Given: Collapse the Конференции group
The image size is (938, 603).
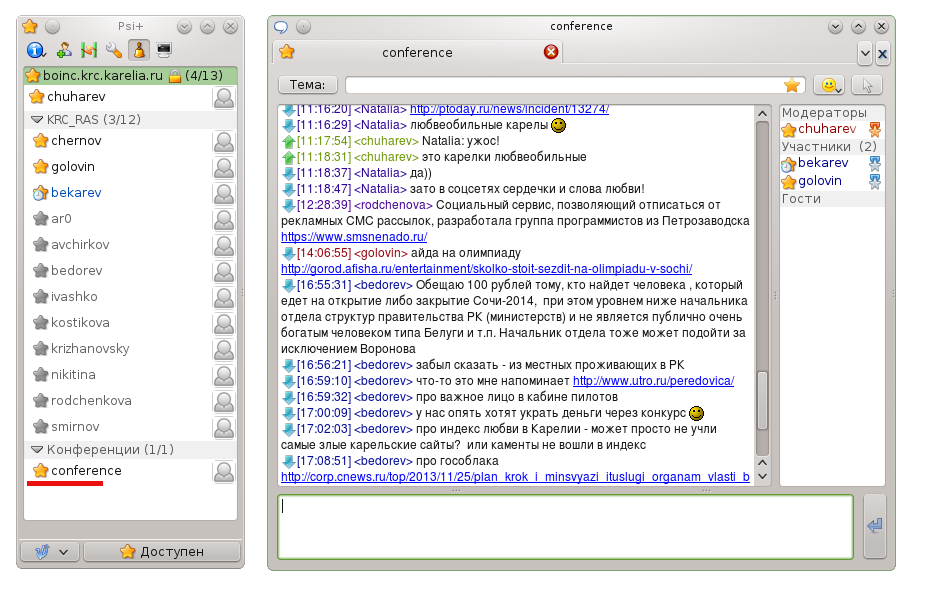Looking at the screenshot, I should tap(37, 450).
